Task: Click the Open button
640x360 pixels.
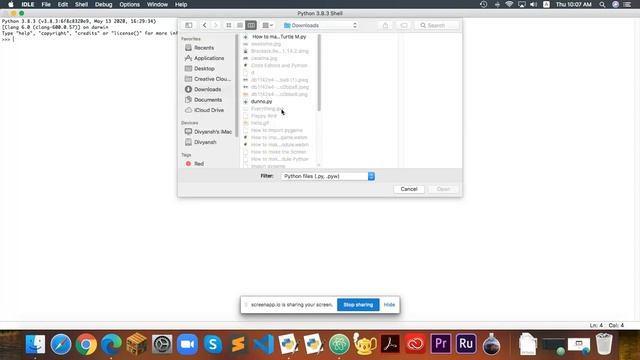Action: point(443,189)
